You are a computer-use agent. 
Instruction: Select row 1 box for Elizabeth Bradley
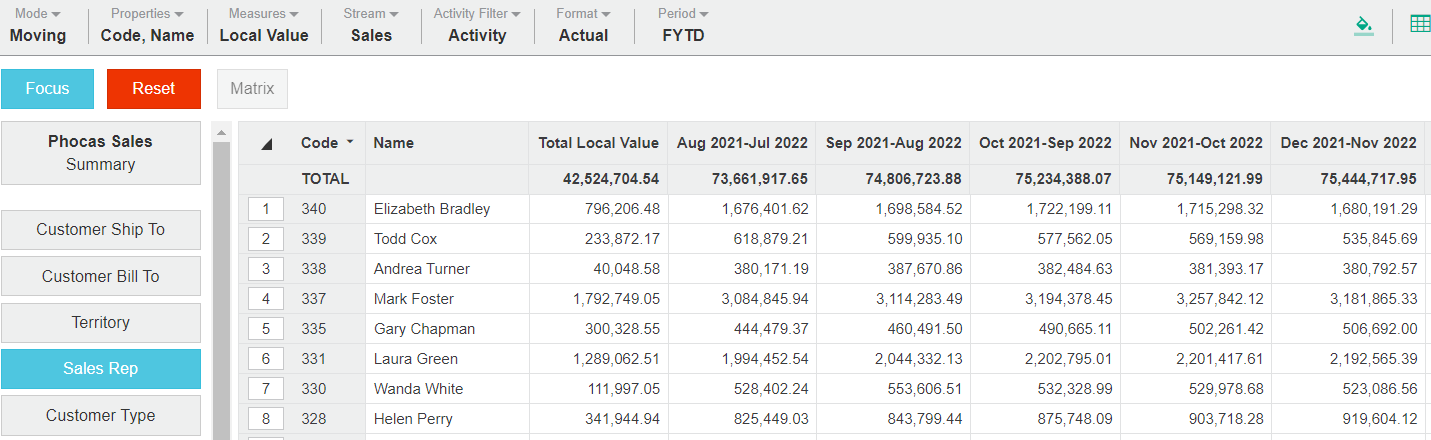[x=266, y=209]
